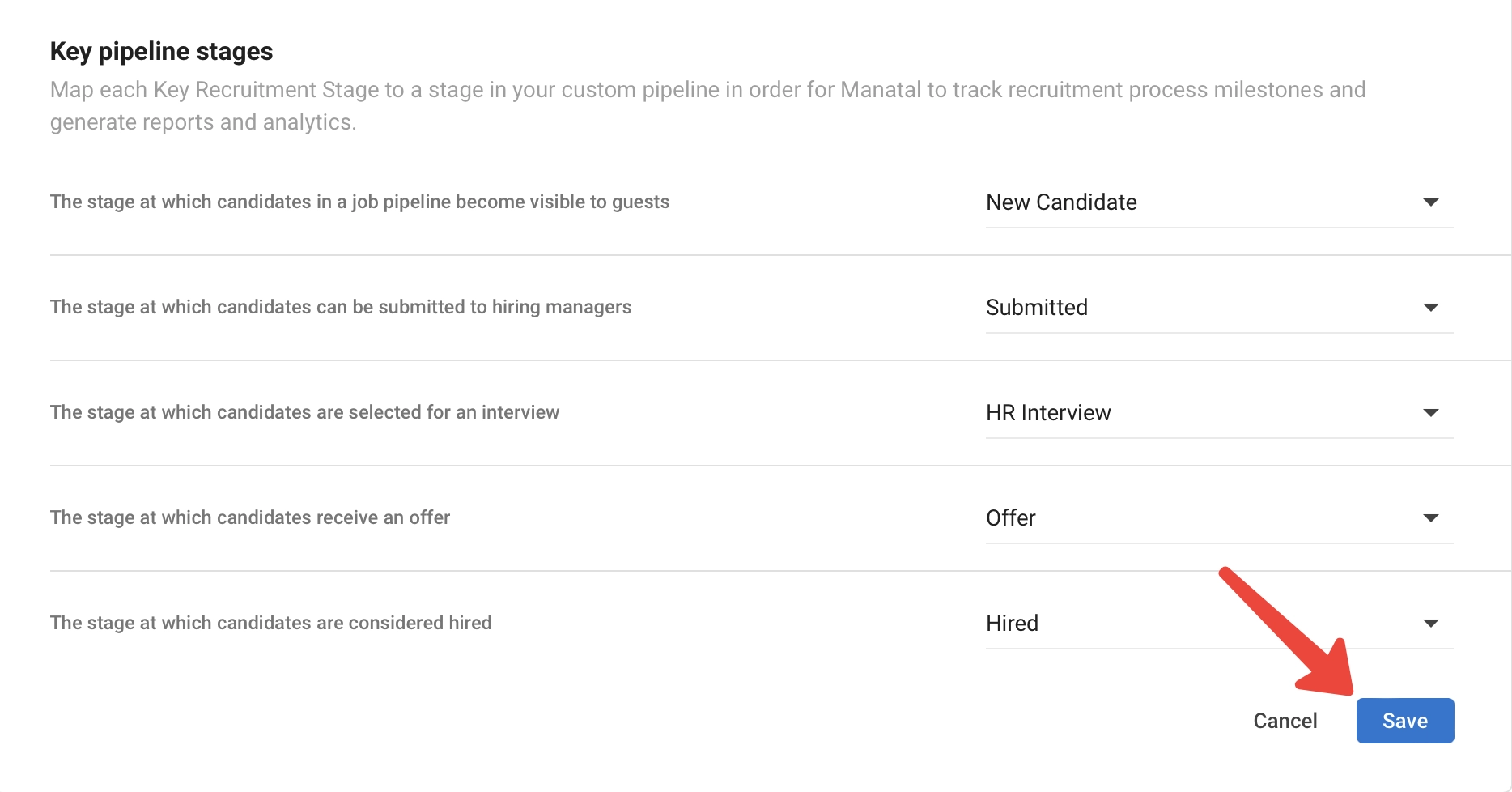Click the 'submitted to hiring managers' label
The height and width of the screenshot is (792, 1512).
pyautogui.click(x=340, y=307)
